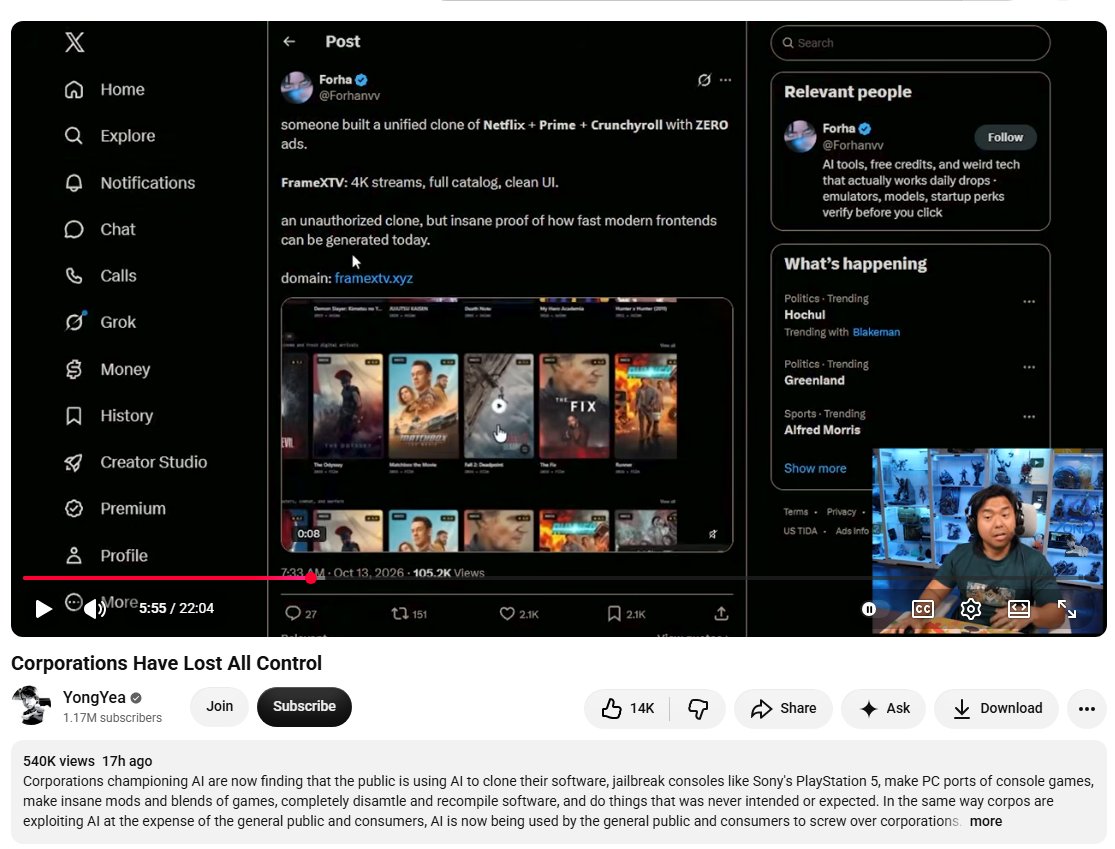Click the Ask button
Screen dimensions: 1115x849
[x=884, y=708]
